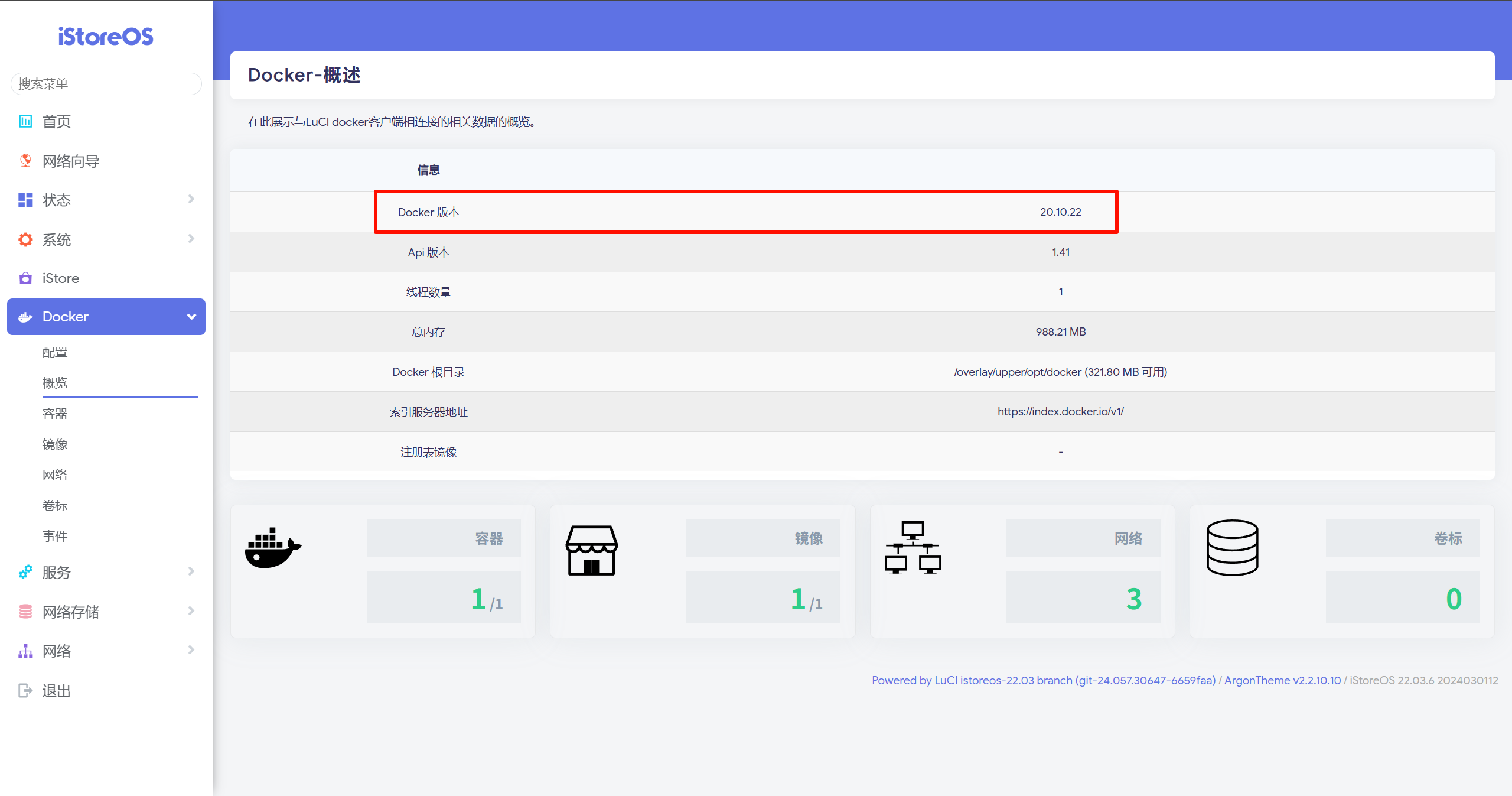This screenshot has height=796, width=1512.
Task: Click the Docker whale containers icon card
Action: [273, 548]
